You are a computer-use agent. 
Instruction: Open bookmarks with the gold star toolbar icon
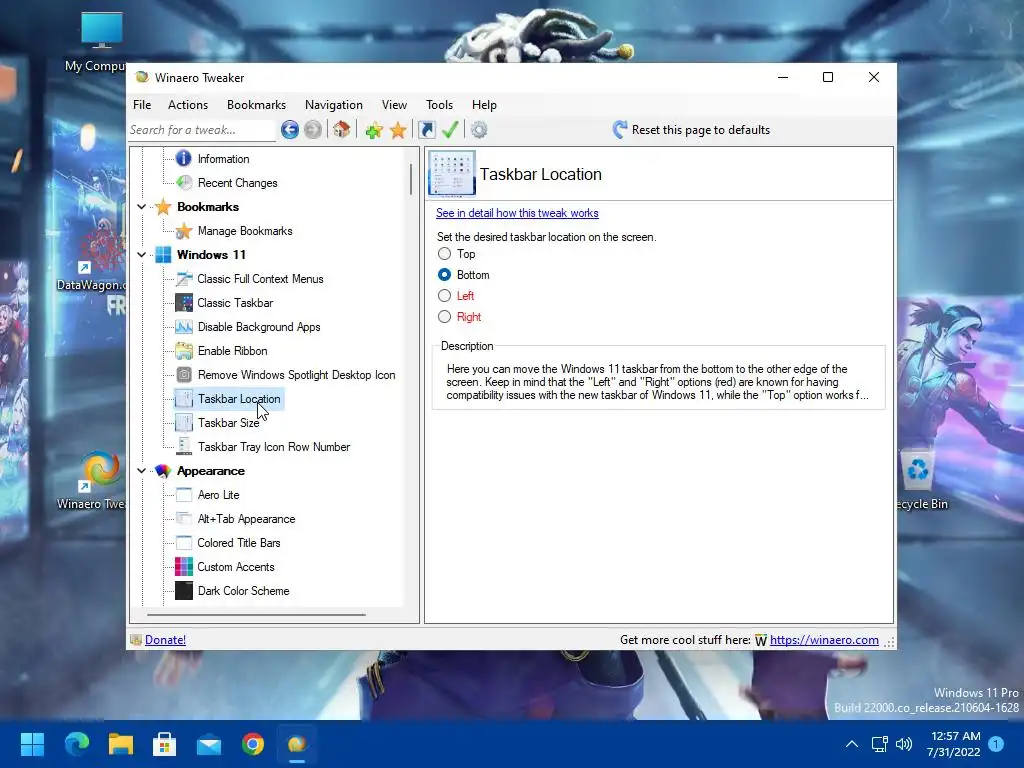398,130
